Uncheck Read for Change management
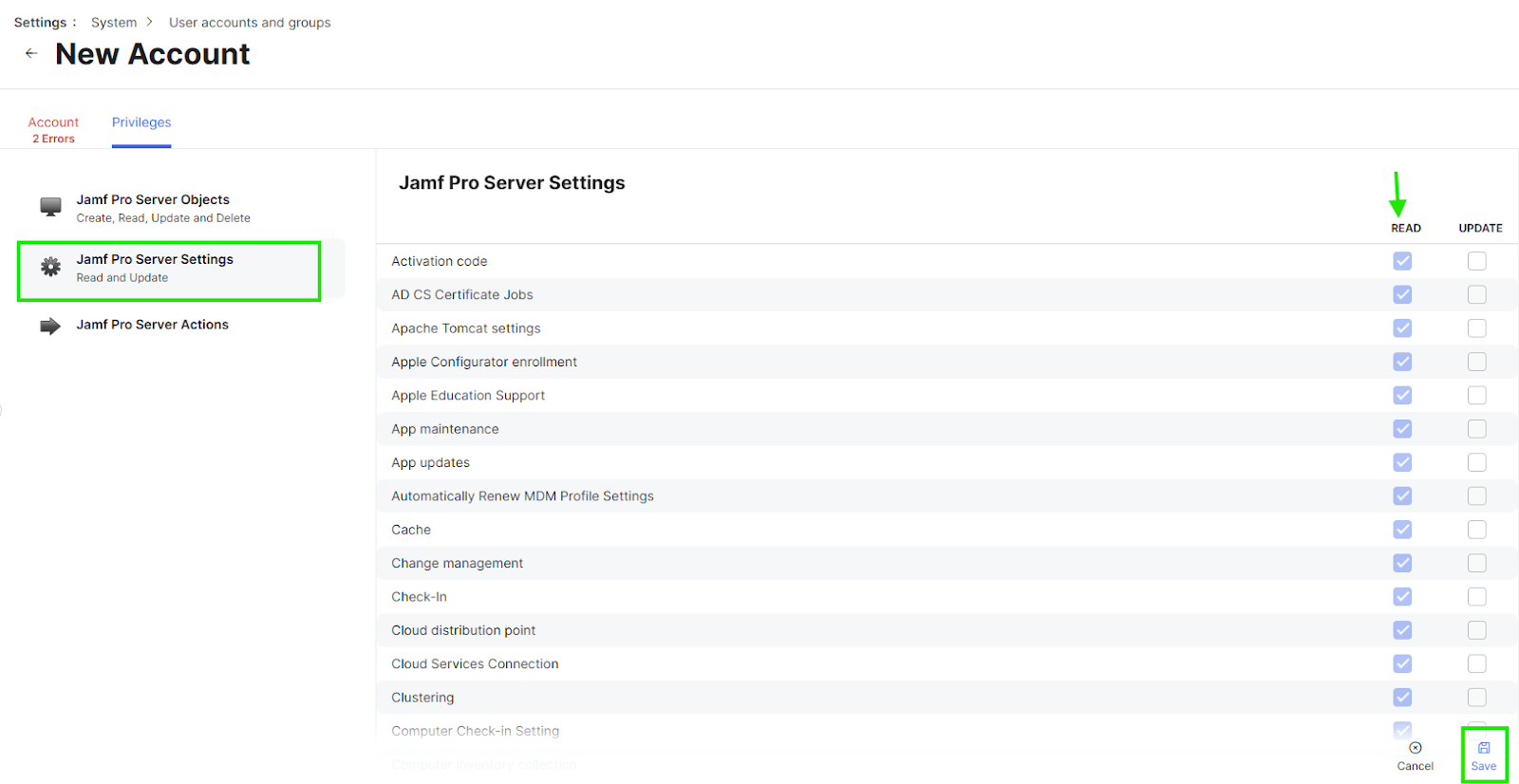Screen dimensions: 1519x784 pos(1402,563)
